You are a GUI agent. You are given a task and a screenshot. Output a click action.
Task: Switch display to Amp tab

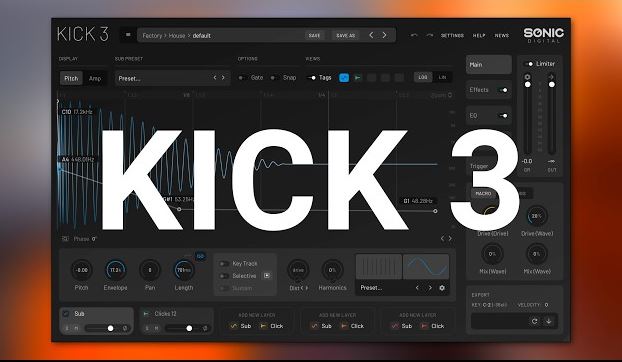coord(95,78)
